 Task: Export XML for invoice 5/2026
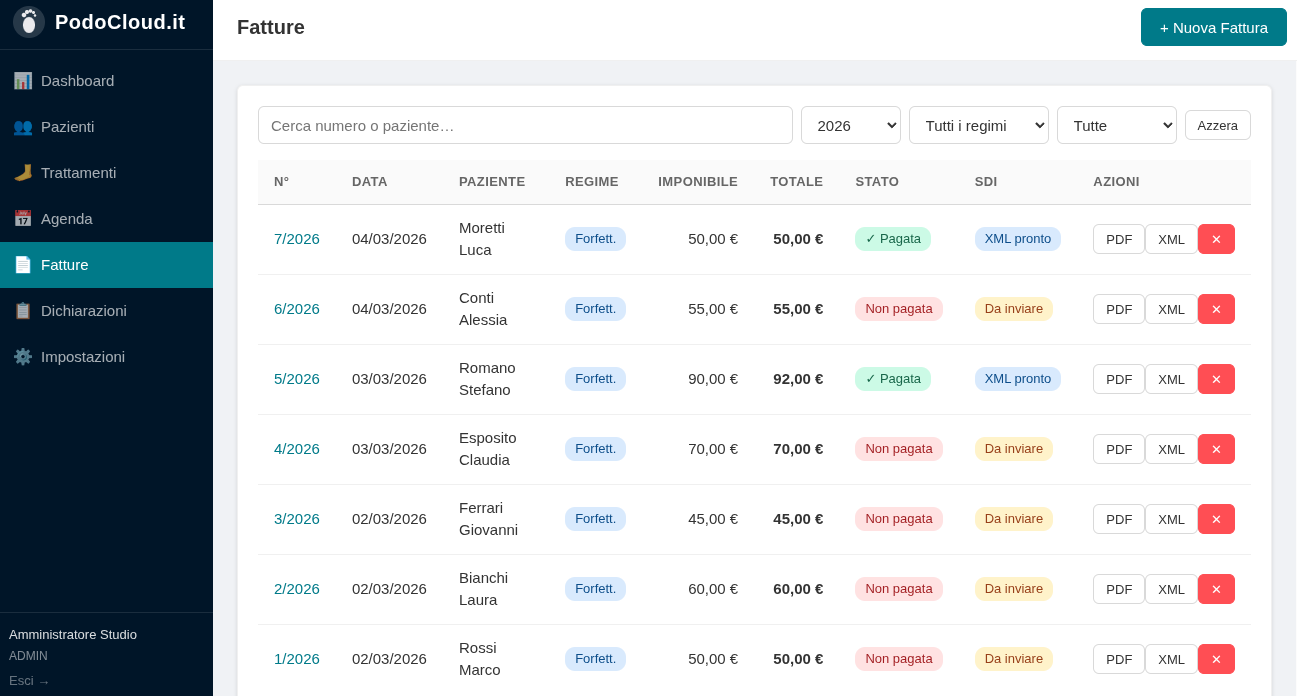point(1171,379)
